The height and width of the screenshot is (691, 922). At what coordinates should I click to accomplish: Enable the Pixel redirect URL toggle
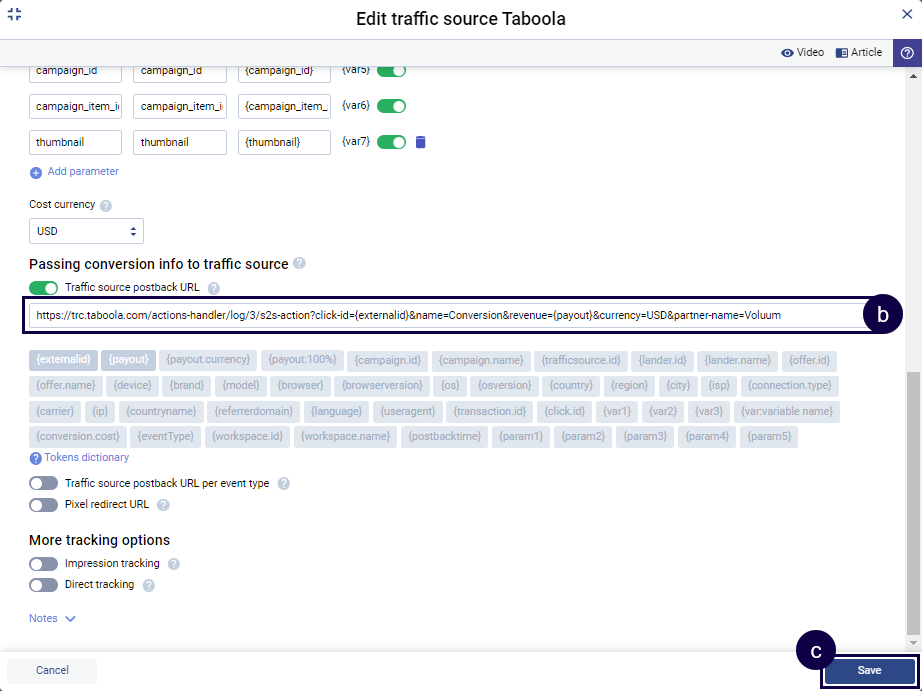coord(44,505)
